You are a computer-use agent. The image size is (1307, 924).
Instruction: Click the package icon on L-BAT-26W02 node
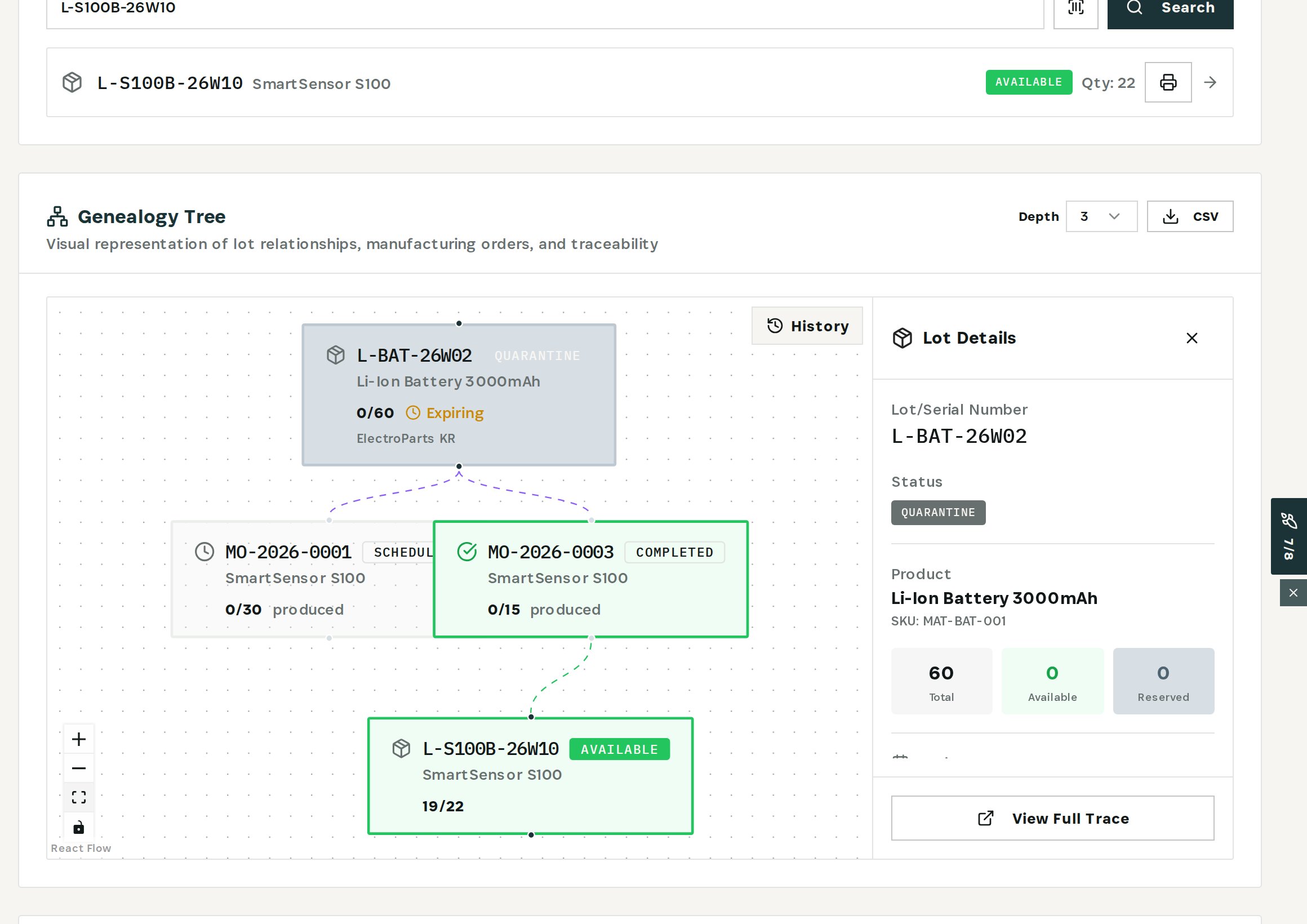pos(336,356)
